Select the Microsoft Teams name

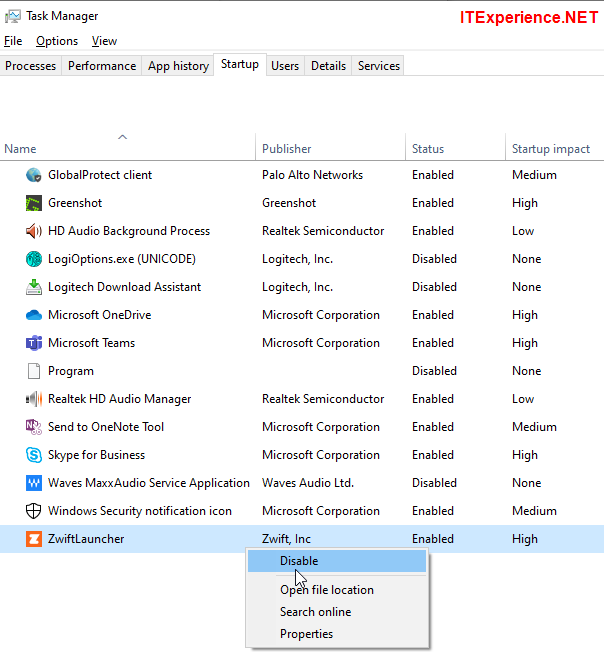[91, 343]
